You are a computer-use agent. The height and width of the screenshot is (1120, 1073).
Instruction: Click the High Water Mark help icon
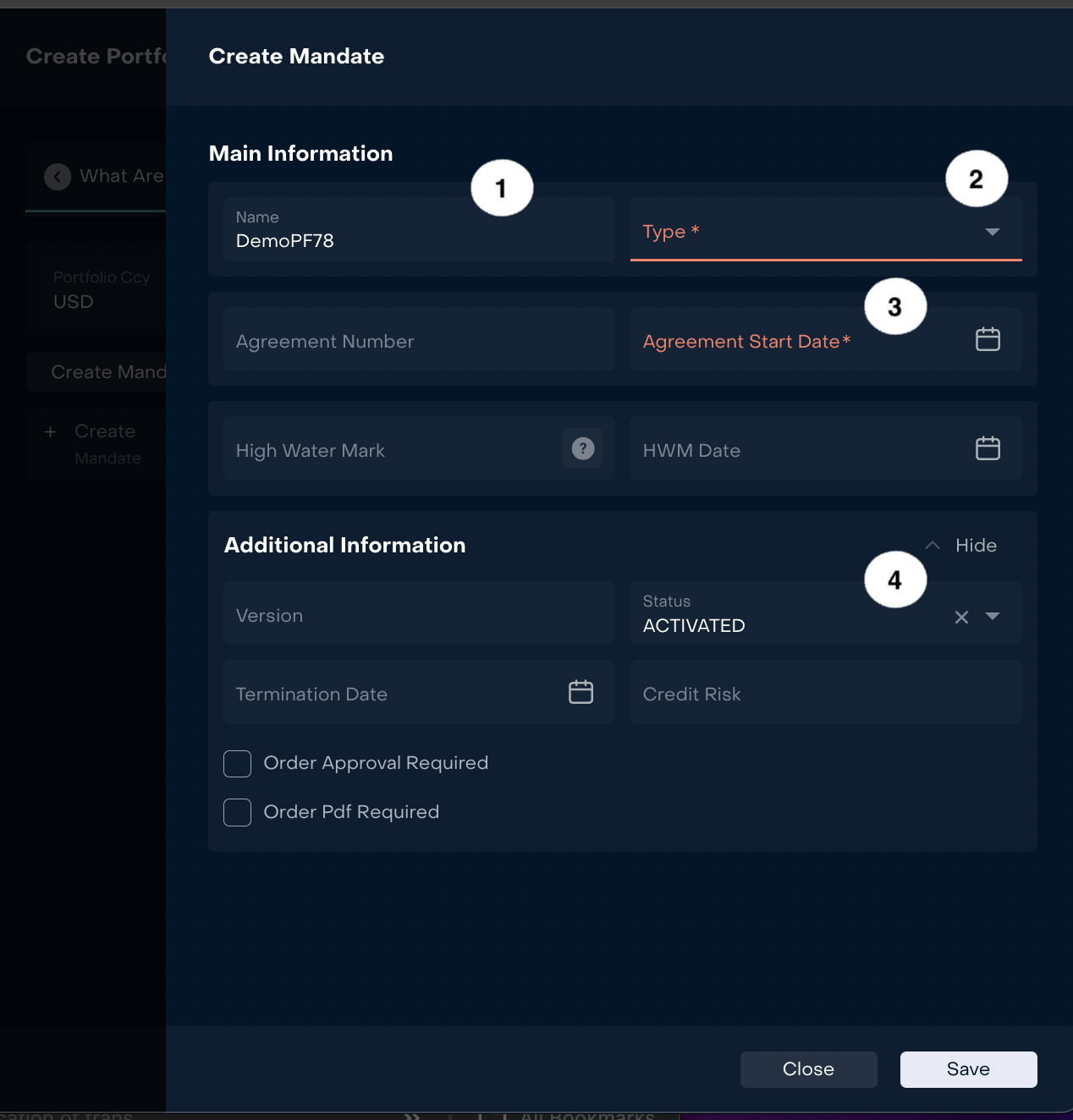583,448
